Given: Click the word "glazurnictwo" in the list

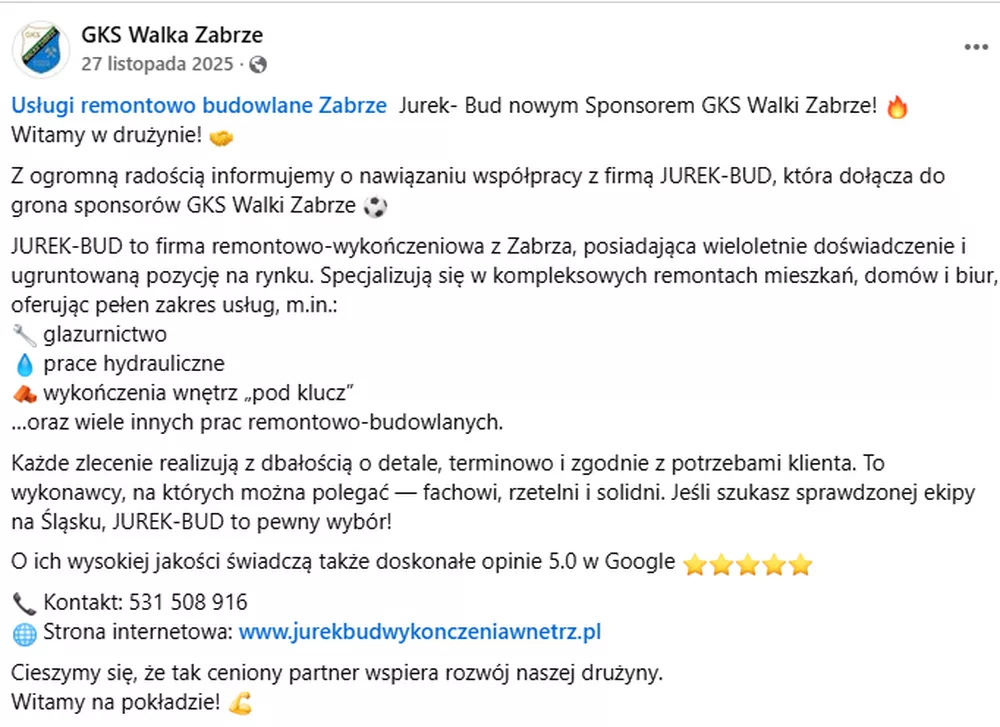Looking at the screenshot, I should (105, 334).
